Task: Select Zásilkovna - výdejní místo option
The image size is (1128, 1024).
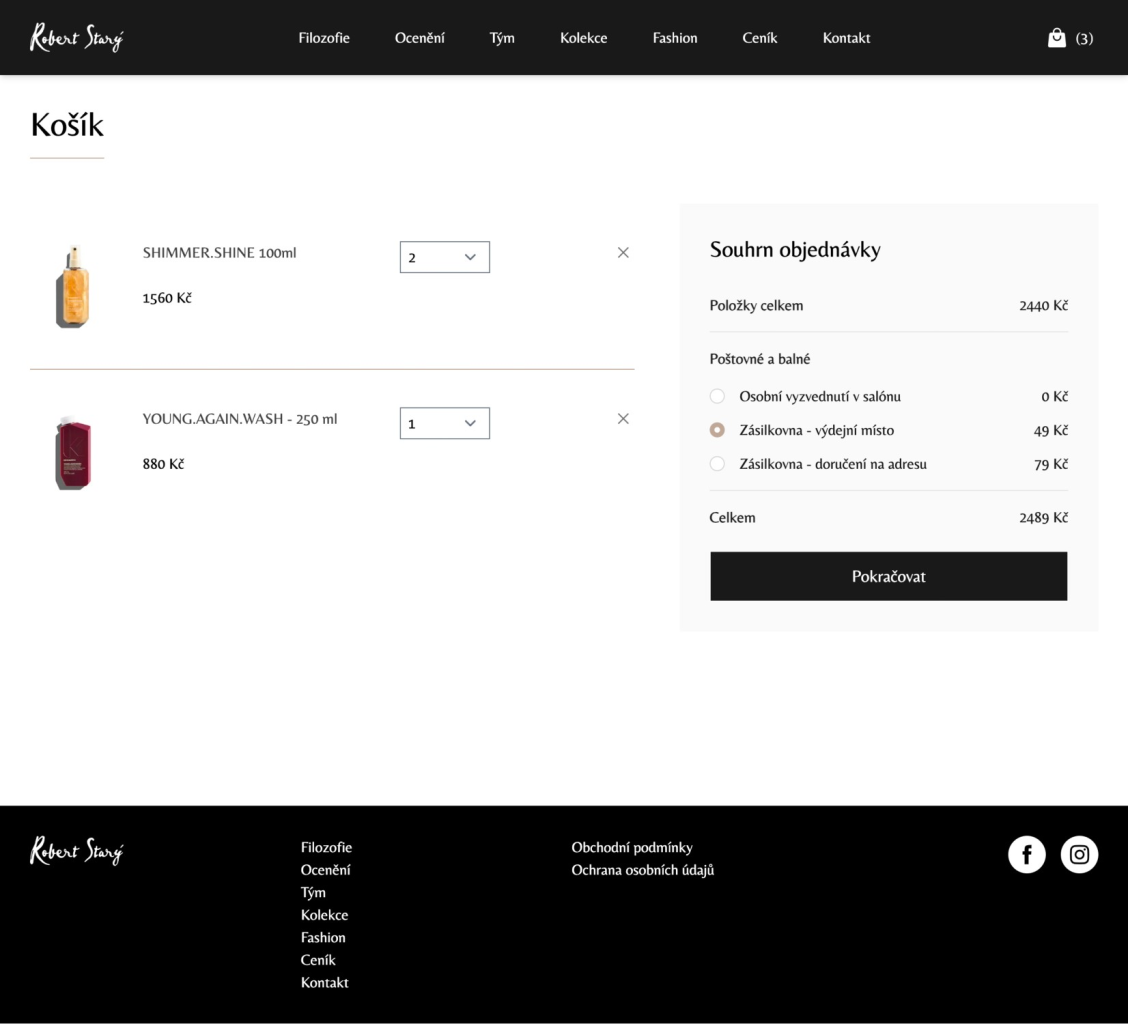Action: (717, 431)
